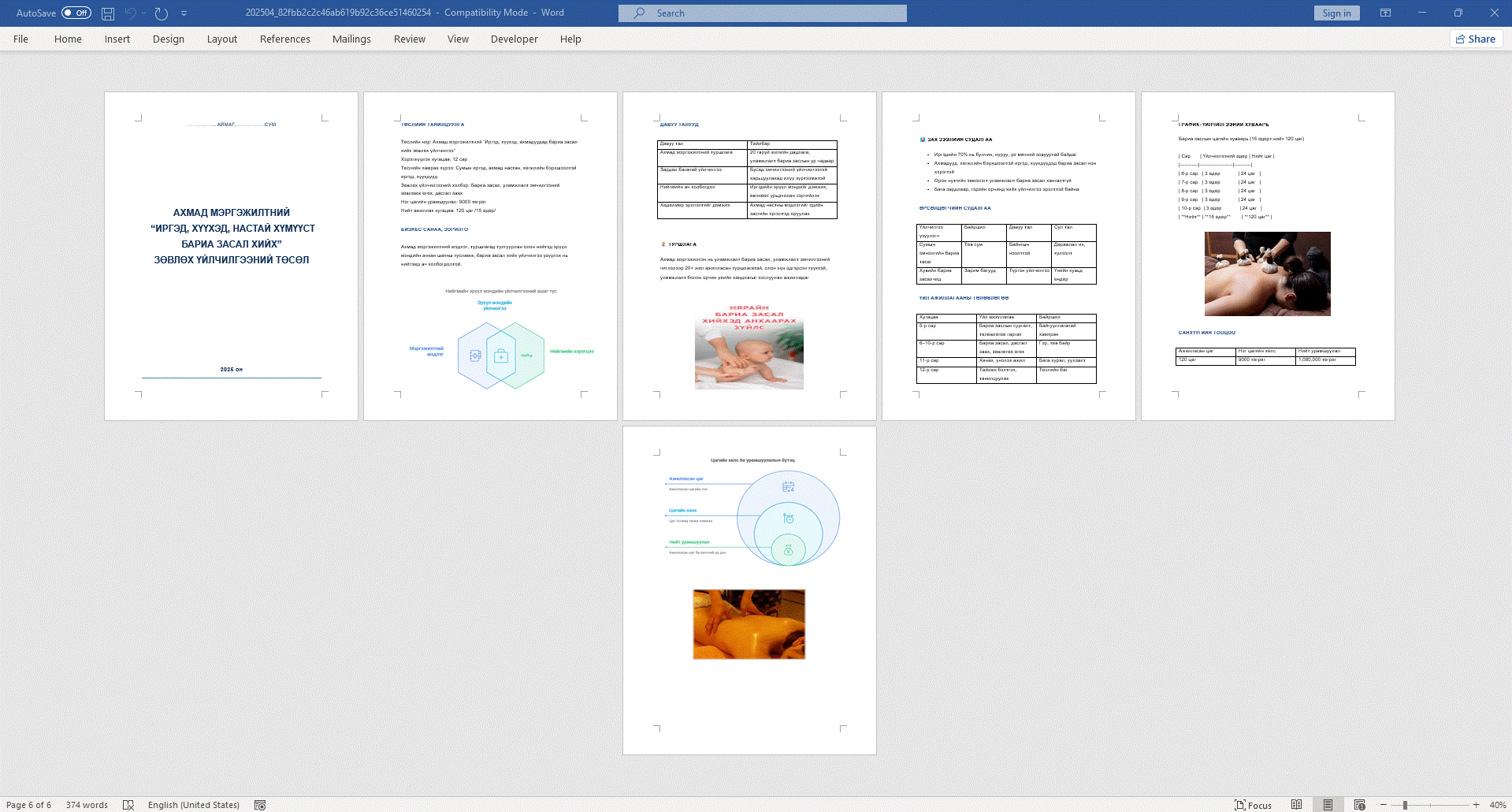
Task: Open Ribbon Display Options icon
Action: pyautogui.click(x=1385, y=13)
